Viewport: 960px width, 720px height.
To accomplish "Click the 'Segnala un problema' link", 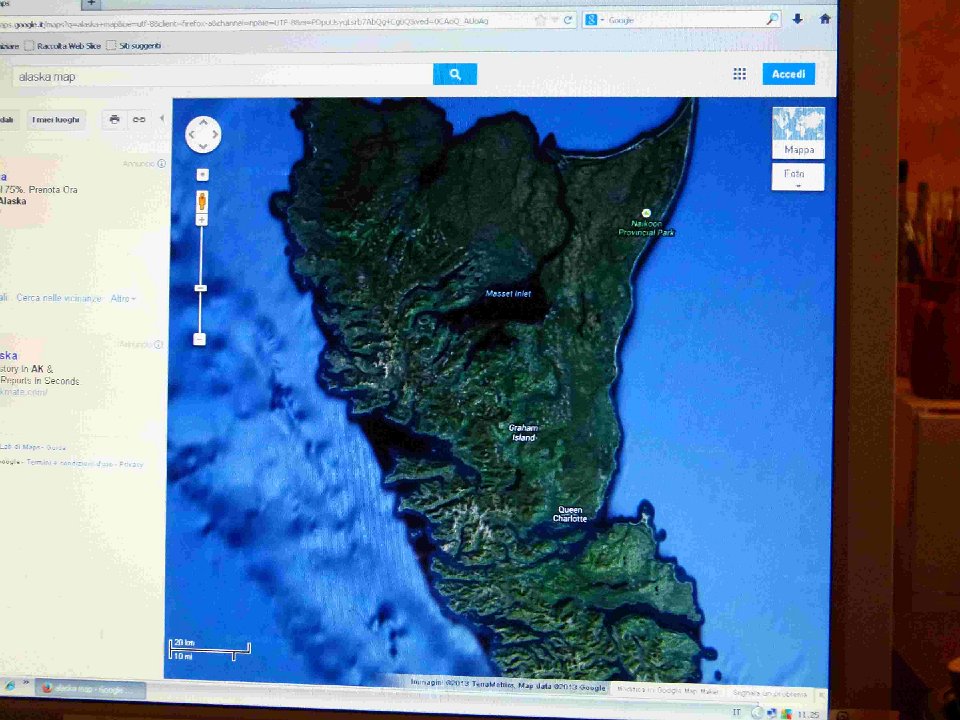I will [770, 694].
